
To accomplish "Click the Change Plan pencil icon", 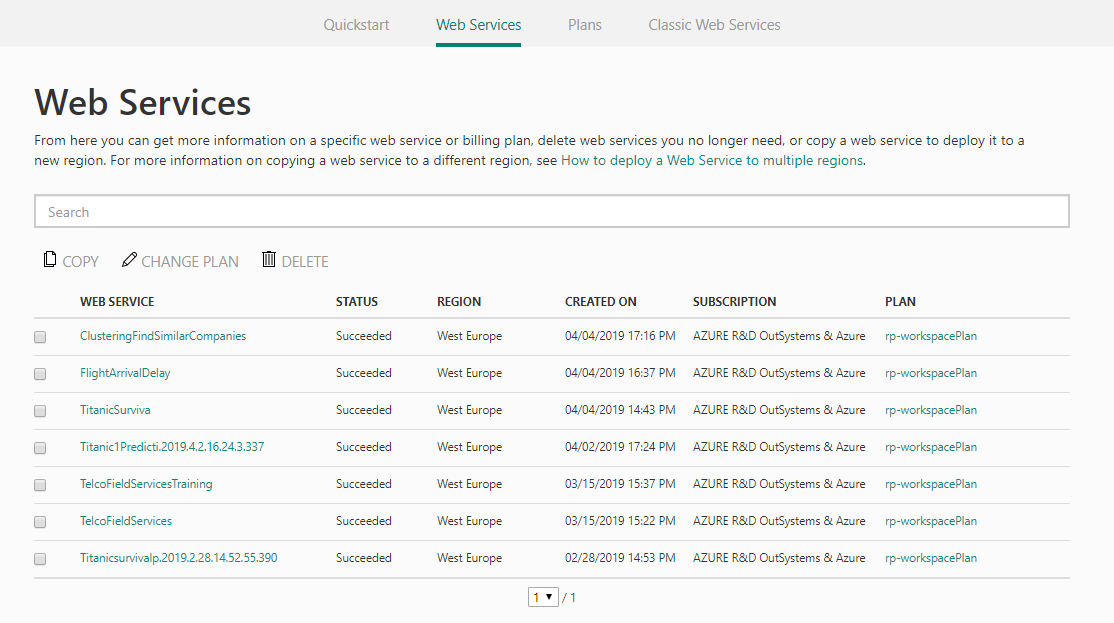I will 129,260.
